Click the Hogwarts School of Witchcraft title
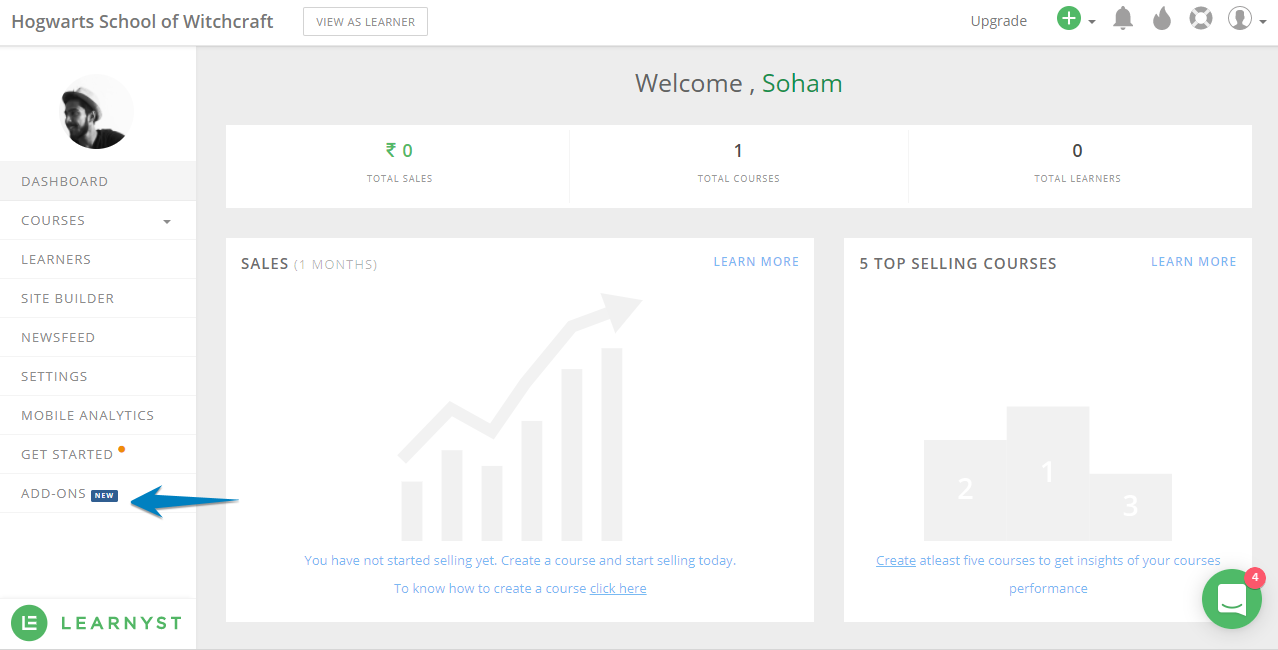 pyautogui.click(x=142, y=21)
